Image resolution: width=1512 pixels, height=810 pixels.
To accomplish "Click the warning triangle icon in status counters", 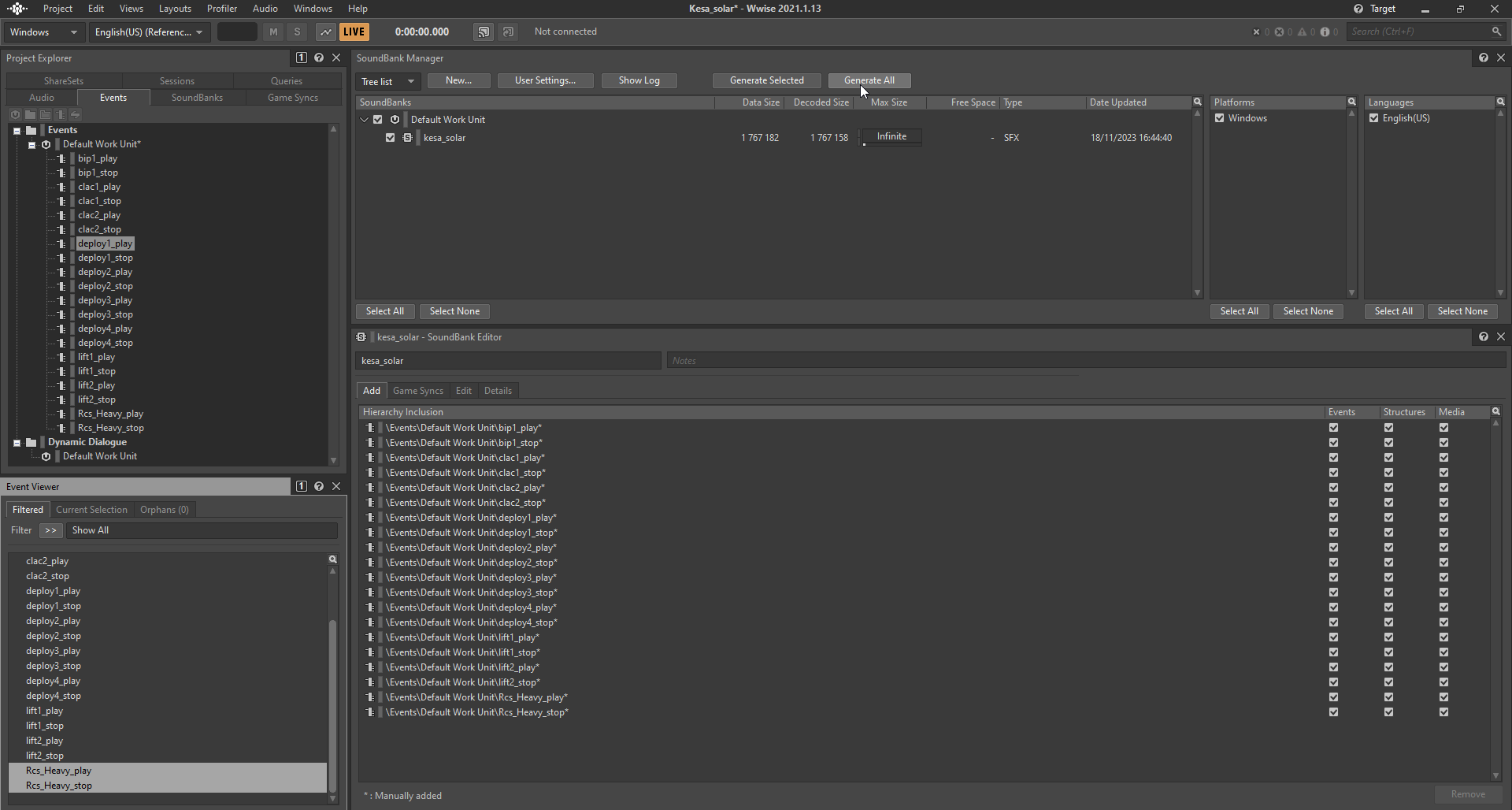I will pyautogui.click(x=1302, y=32).
